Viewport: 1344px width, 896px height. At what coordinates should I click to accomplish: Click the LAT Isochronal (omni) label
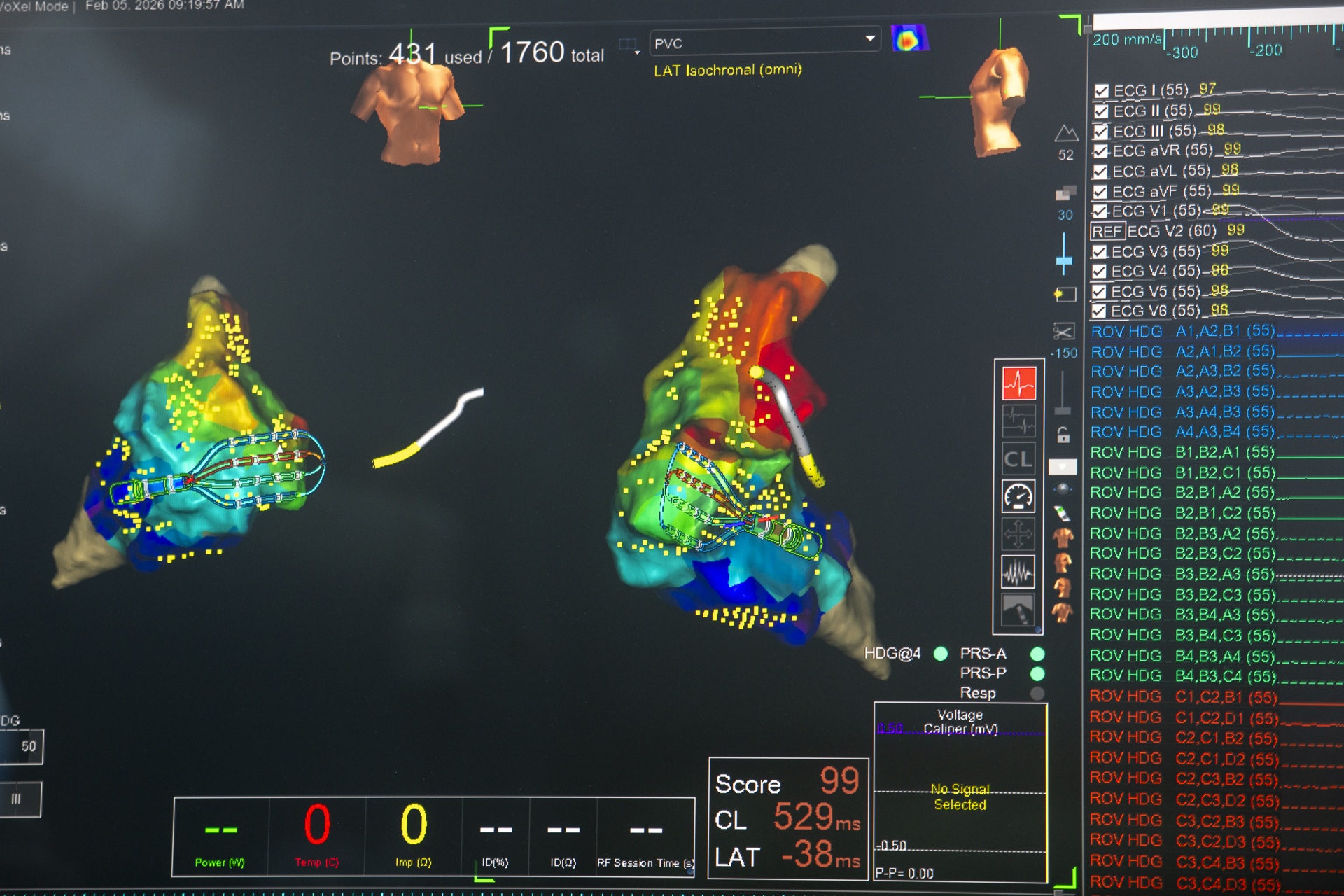(728, 70)
